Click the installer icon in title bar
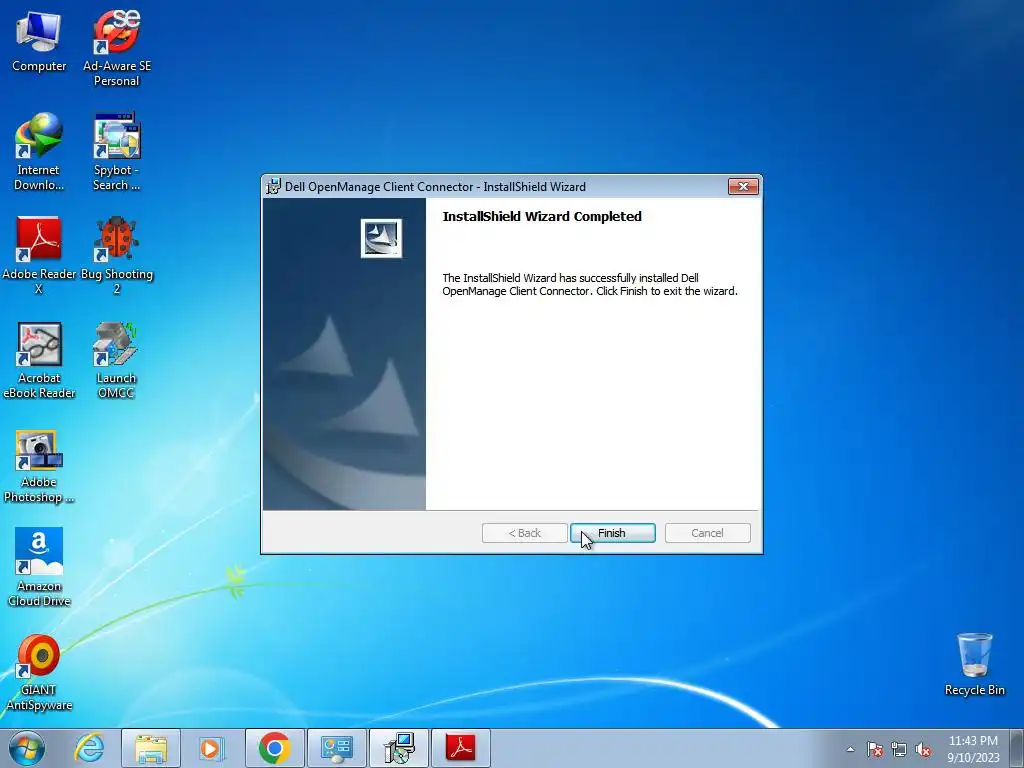 (274, 186)
